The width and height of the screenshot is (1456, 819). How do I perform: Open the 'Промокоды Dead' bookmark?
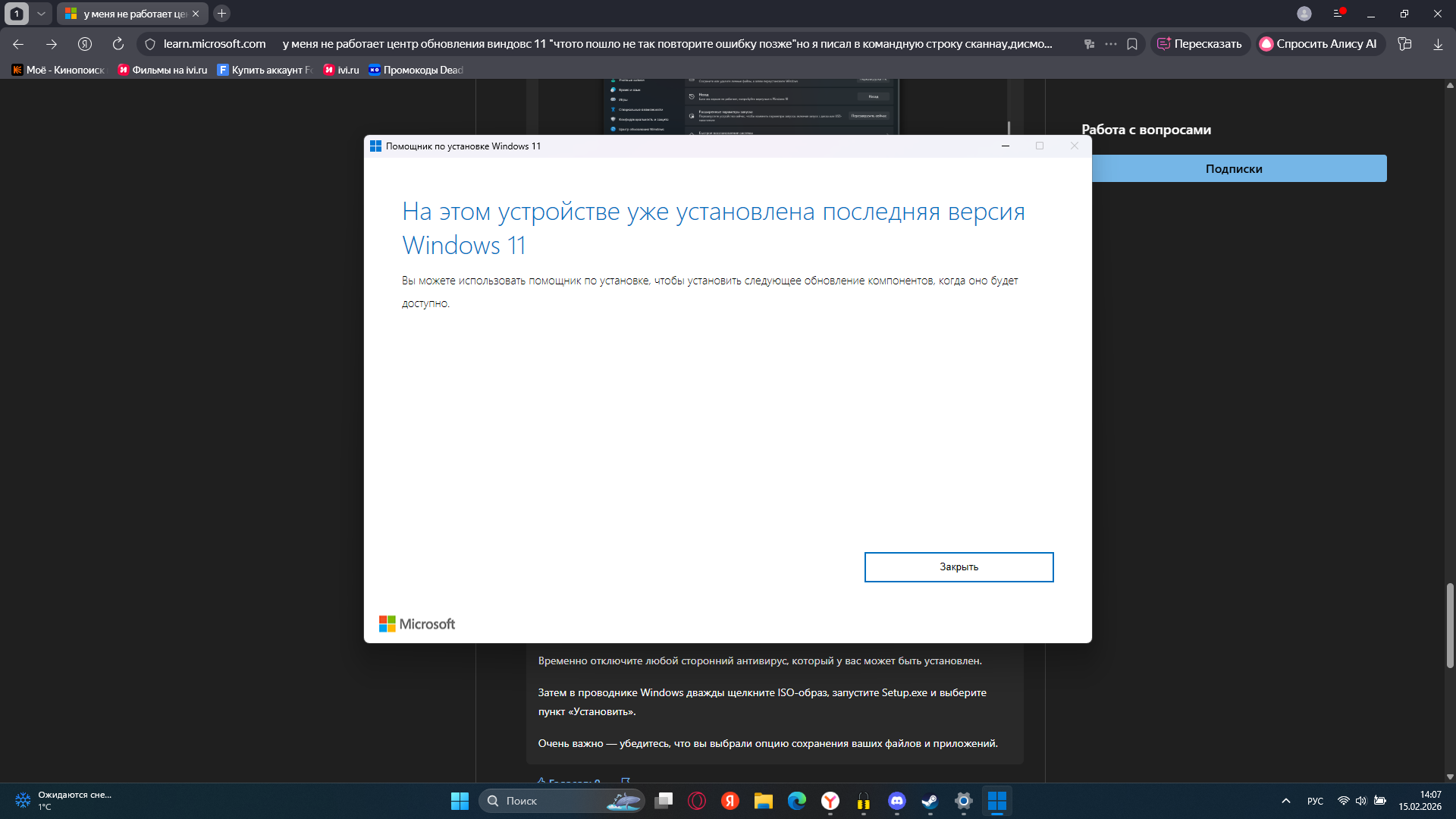click(x=416, y=70)
